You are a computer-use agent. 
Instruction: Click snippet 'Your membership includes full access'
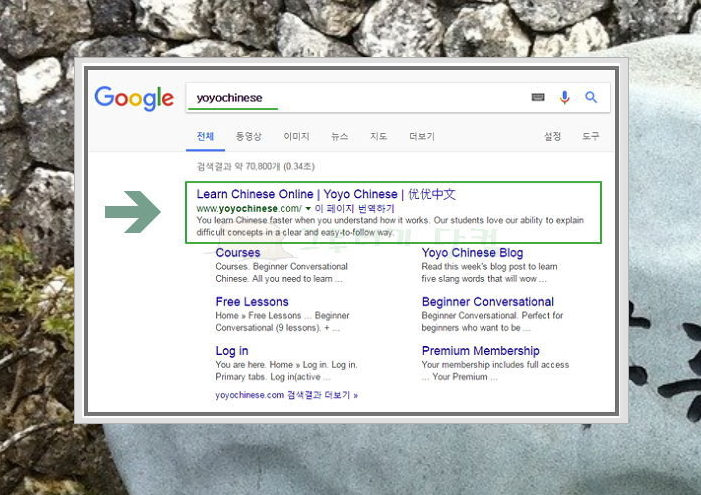[x=495, y=365]
